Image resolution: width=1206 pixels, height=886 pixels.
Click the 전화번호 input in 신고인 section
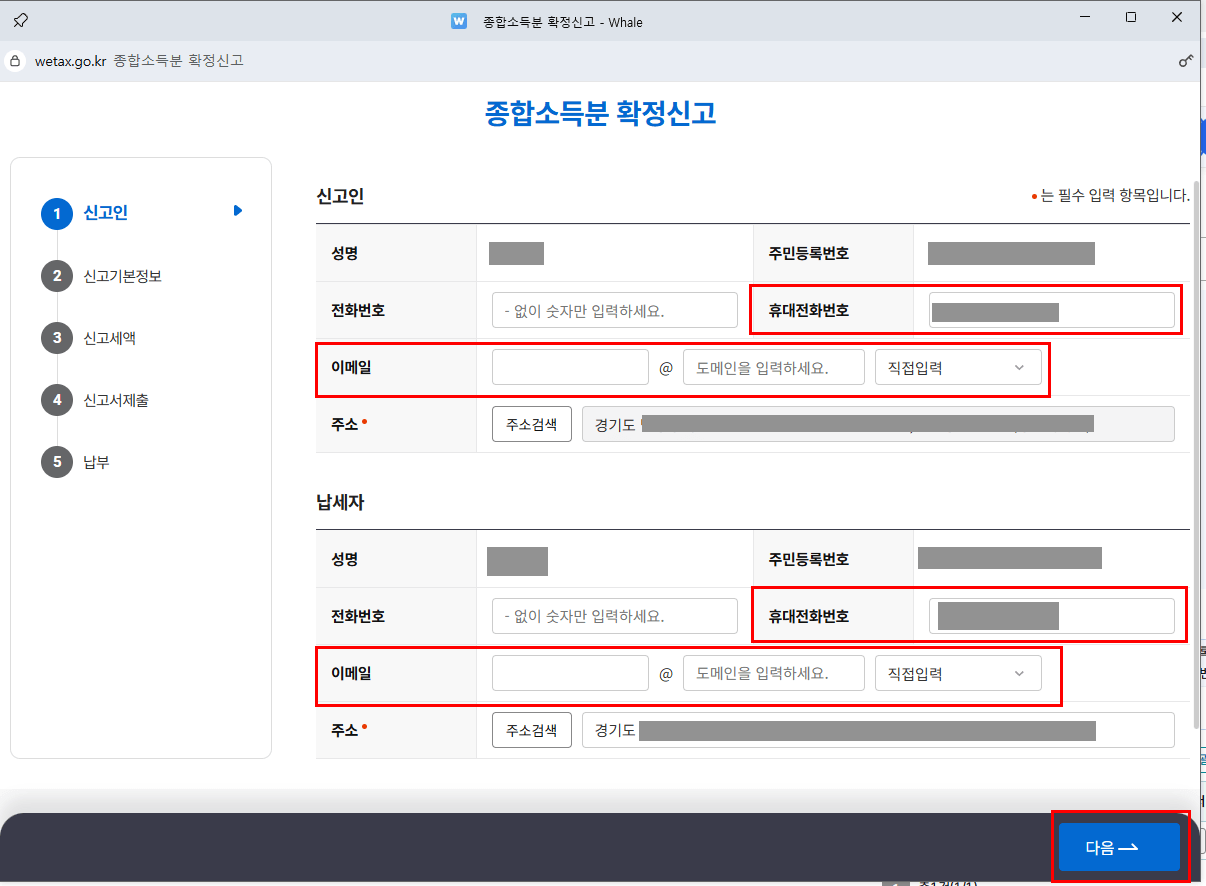click(x=614, y=310)
